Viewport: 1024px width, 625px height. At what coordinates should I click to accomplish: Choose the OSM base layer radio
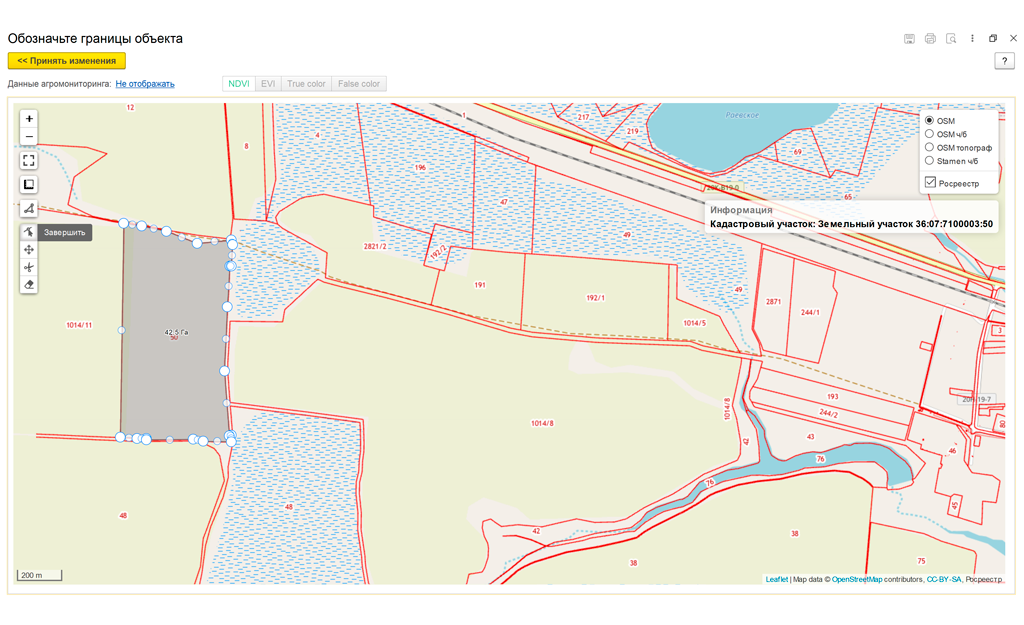coord(929,121)
